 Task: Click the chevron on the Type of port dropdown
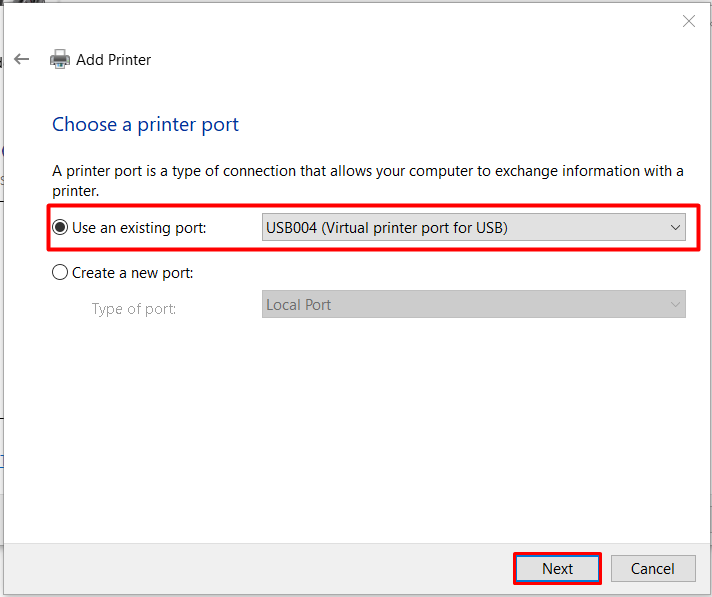[x=675, y=305]
